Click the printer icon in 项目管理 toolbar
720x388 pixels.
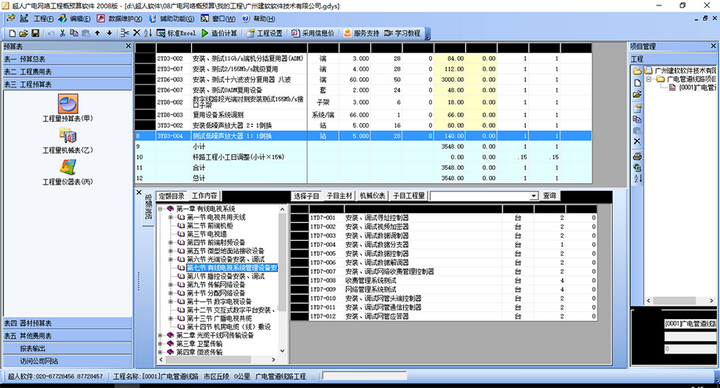(x=637, y=156)
